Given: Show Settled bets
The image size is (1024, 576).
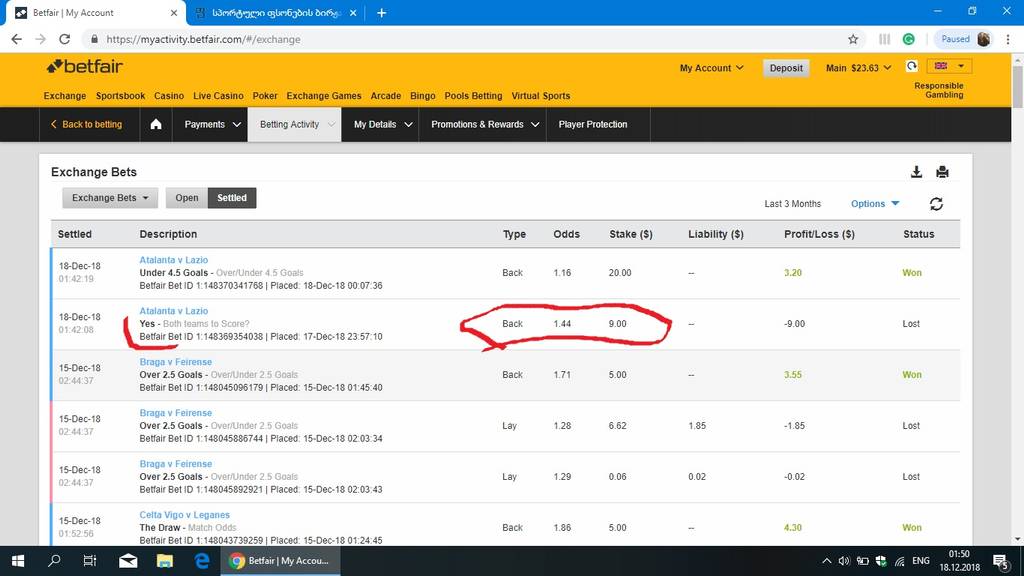Looking at the screenshot, I should [232, 198].
